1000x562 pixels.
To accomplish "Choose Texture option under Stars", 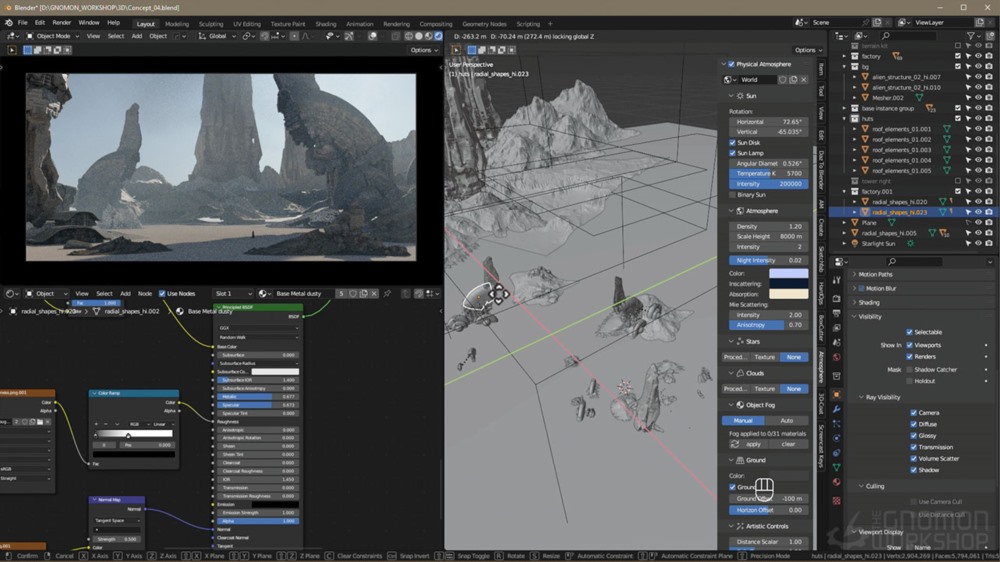I will click(x=764, y=357).
